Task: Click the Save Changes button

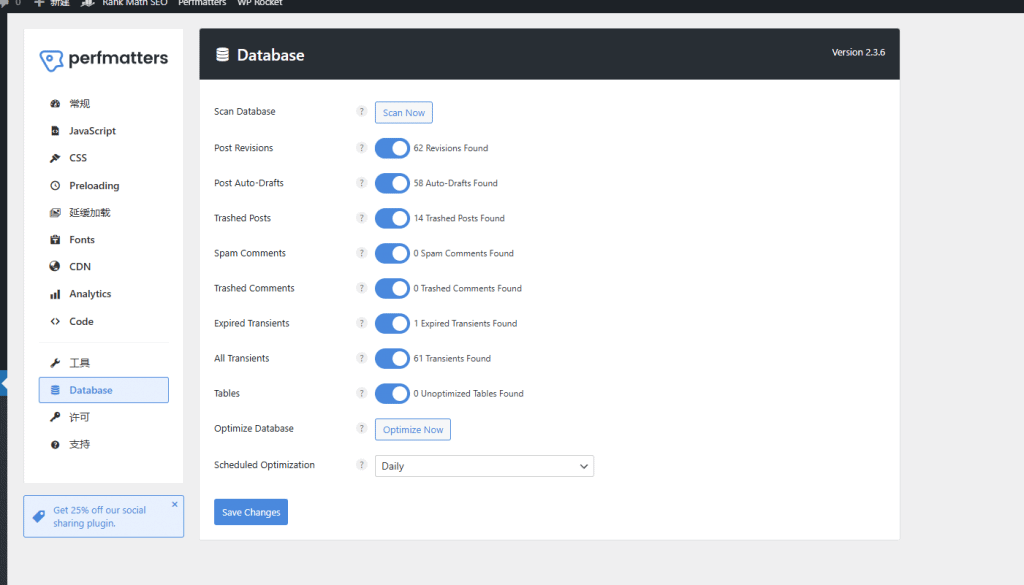Action: pos(251,512)
